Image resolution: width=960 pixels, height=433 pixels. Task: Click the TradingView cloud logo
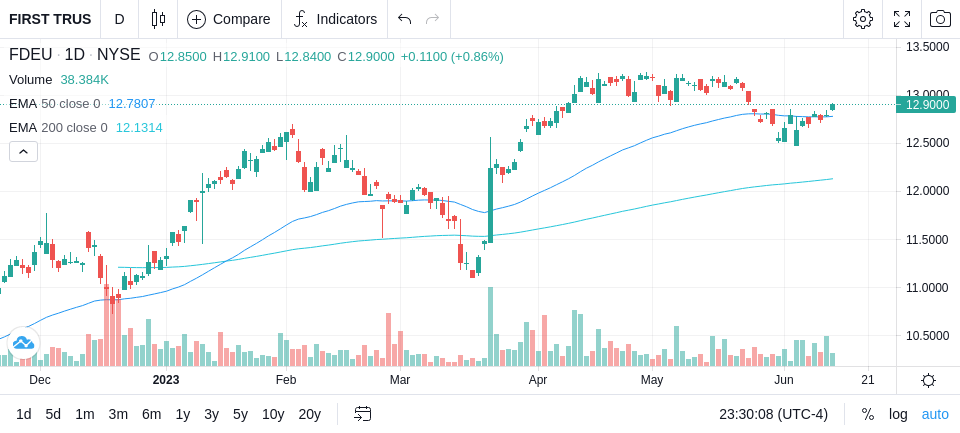tap(23, 342)
